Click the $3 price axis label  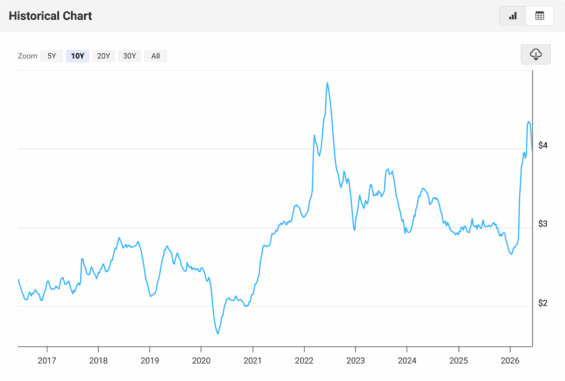coord(543,224)
